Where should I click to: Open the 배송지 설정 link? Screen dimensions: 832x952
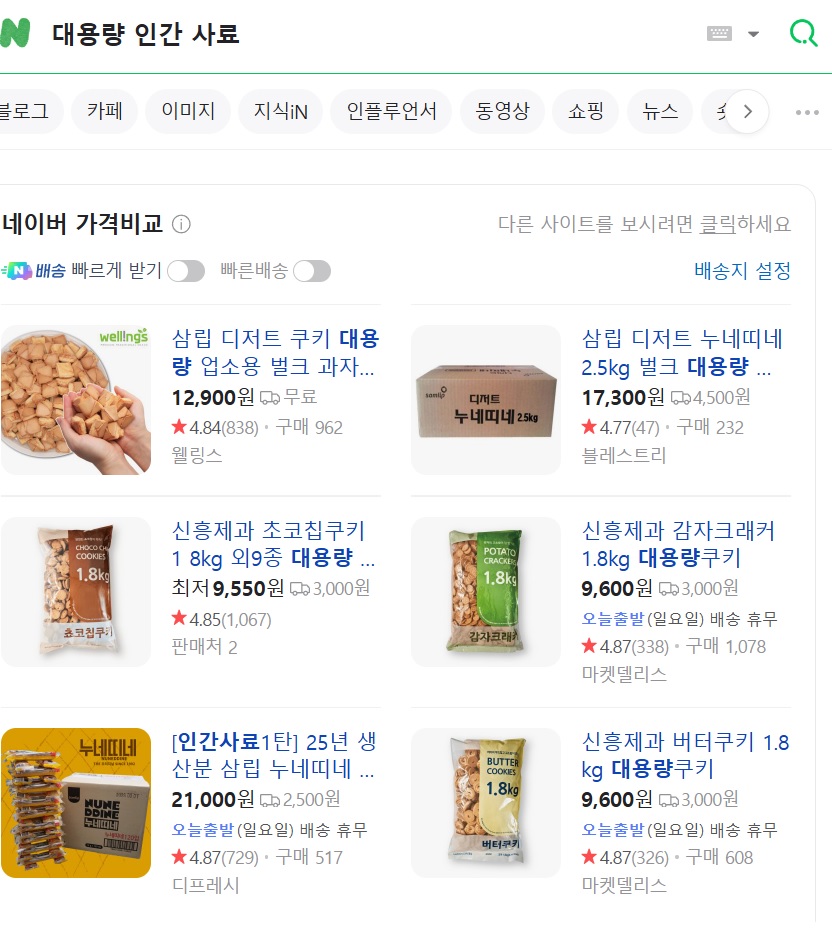(x=742, y=271)
